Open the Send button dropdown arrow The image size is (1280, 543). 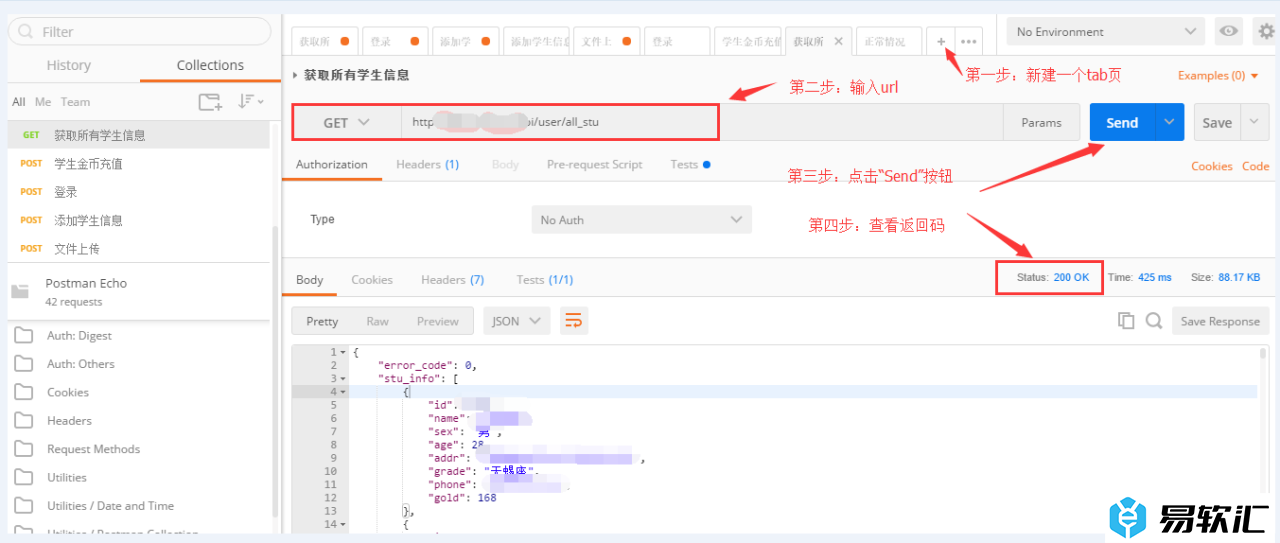pyautogui.click(x=1169, y=122)
